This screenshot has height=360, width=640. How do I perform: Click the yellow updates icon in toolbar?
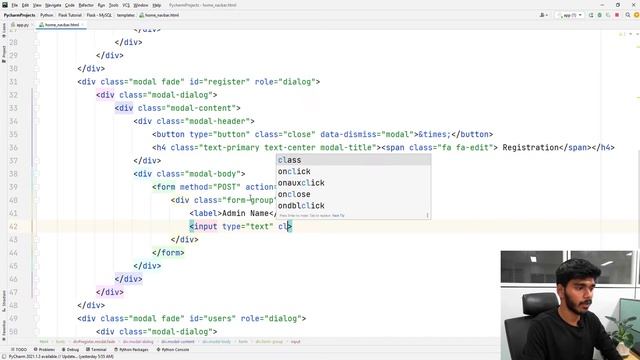click(x=636, y=15)
